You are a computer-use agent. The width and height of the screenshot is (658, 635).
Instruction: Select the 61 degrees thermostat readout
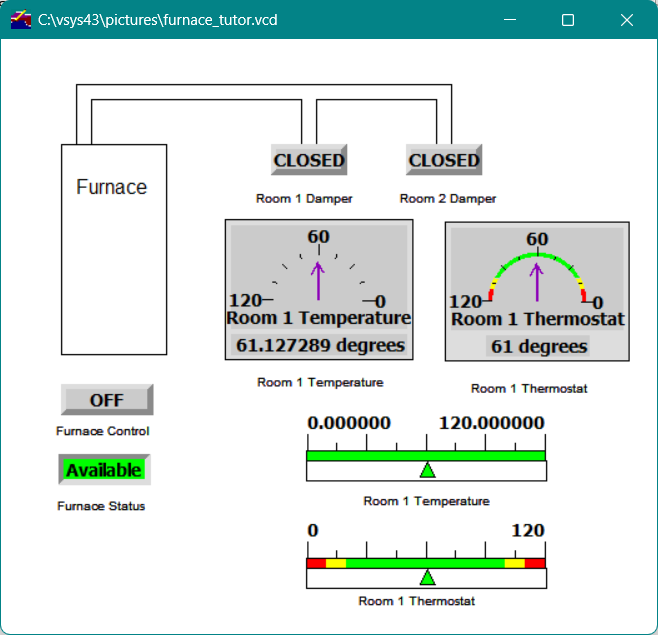(x=538, y=346)
